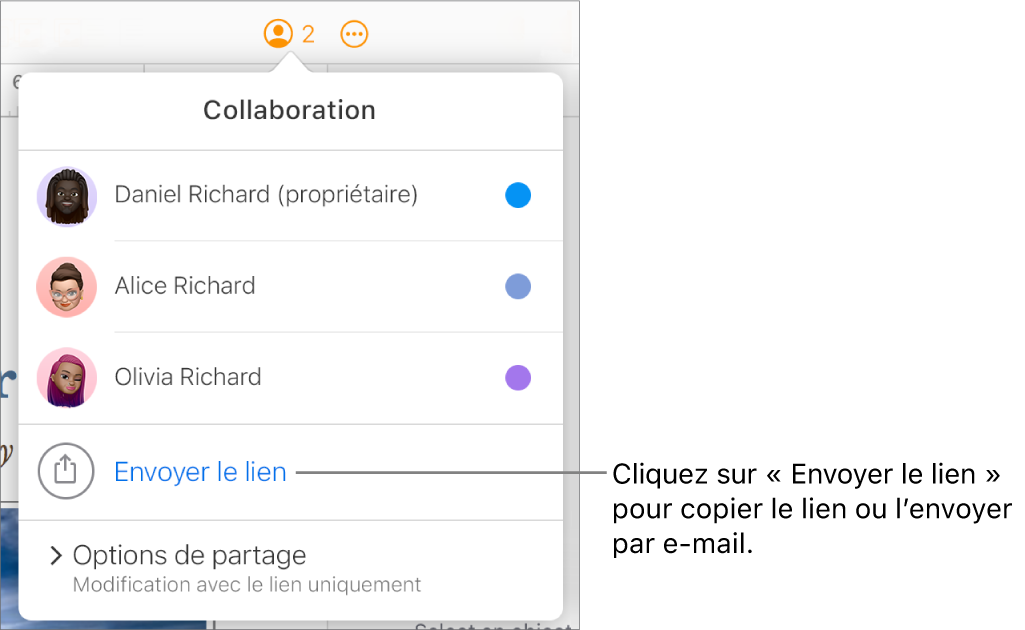Image resolution: width=1025 pixels, height=630 pixels.
Task: Toggle Olivia Richard's presence indicator dot
Action: click(518, 378)
